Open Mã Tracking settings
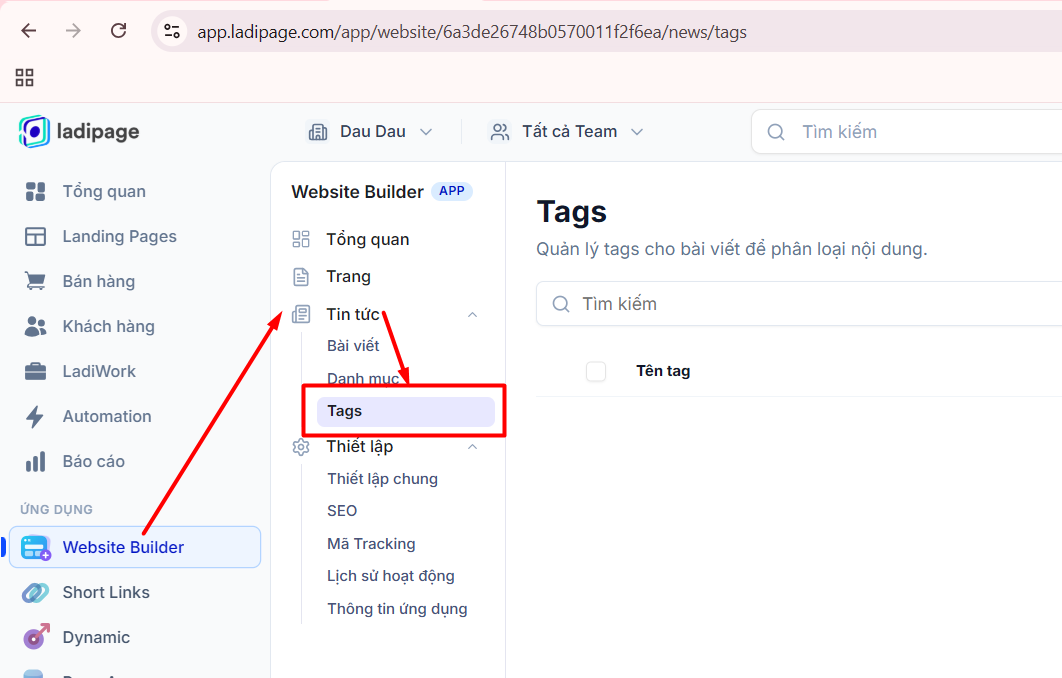Image resolution: width=1062 pixels, height=678 pixels. coord(371,544)
